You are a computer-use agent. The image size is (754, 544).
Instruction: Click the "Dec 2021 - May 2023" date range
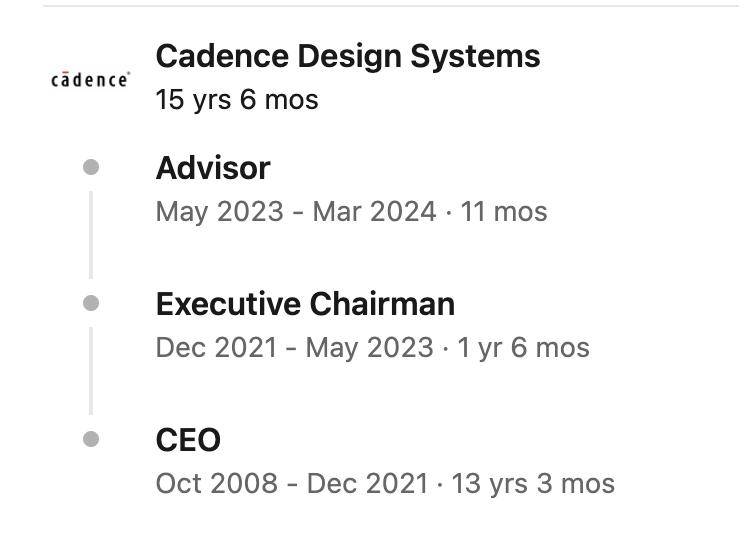294,348
